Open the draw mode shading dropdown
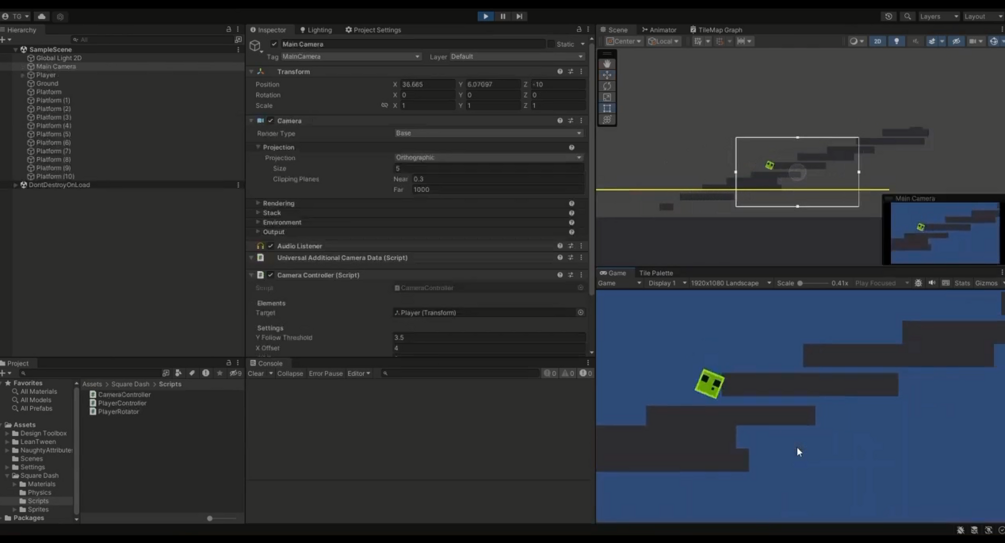The width and height of the screenshot is (1005, 543). 856,41
